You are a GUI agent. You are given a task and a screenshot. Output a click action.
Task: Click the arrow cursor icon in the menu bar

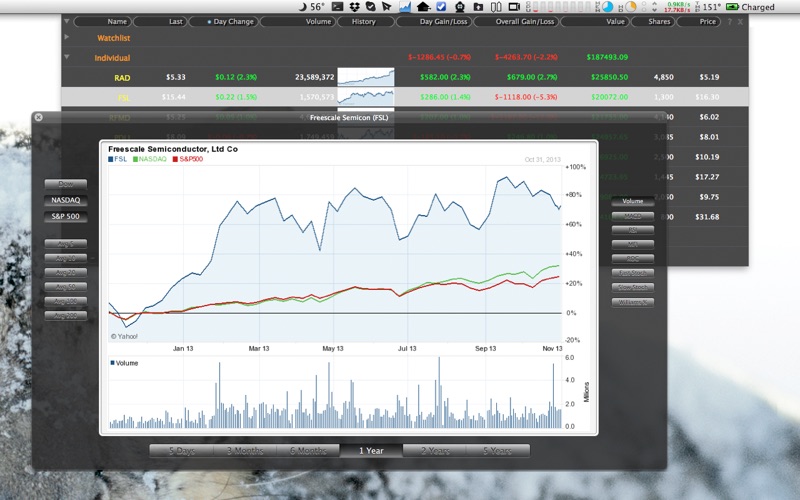tap(386, 7)
